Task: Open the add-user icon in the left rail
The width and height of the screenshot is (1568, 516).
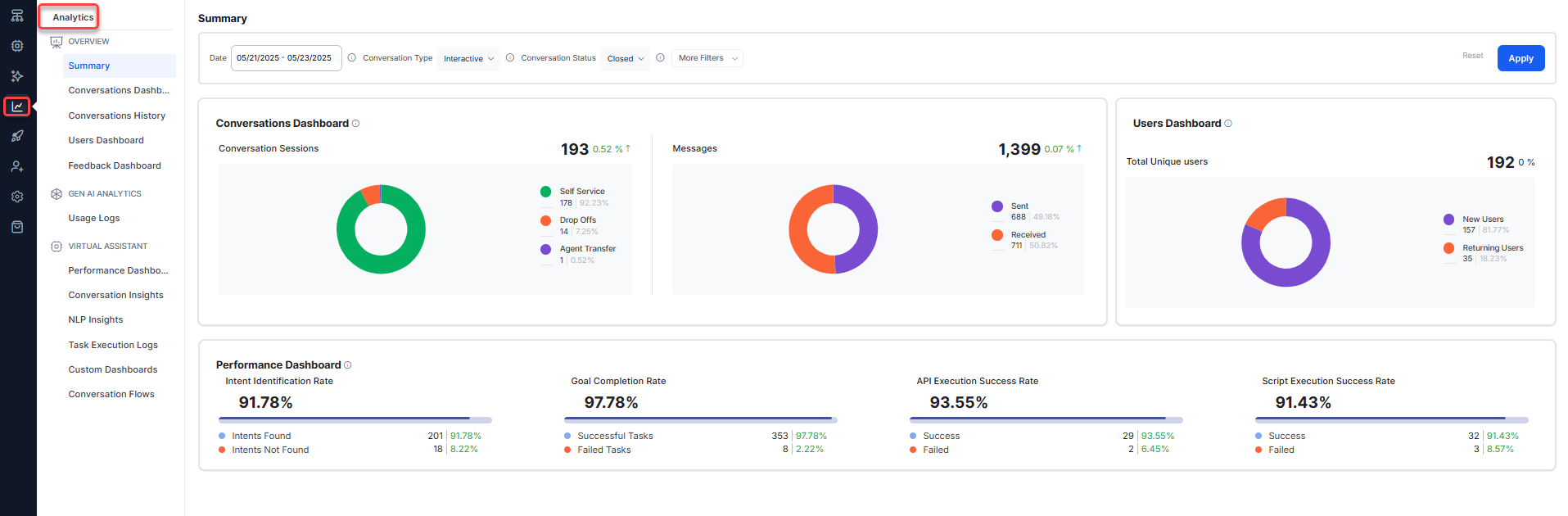Action: 17,166
